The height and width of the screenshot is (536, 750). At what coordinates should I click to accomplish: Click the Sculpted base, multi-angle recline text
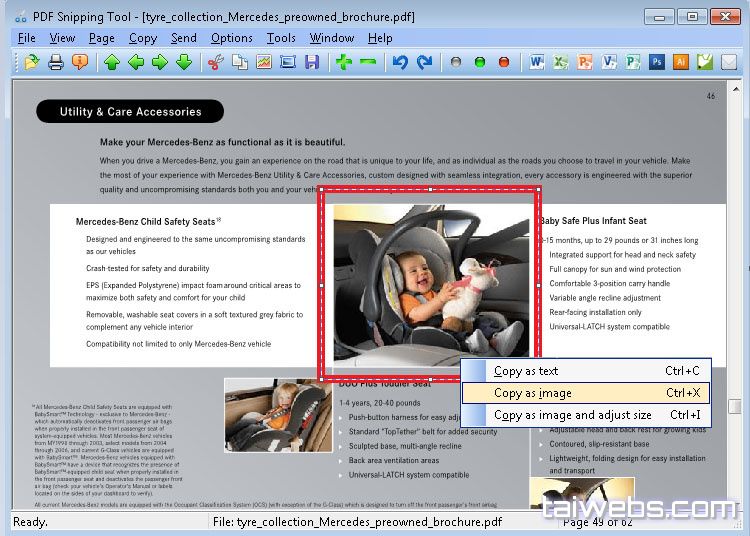[405, 446]
